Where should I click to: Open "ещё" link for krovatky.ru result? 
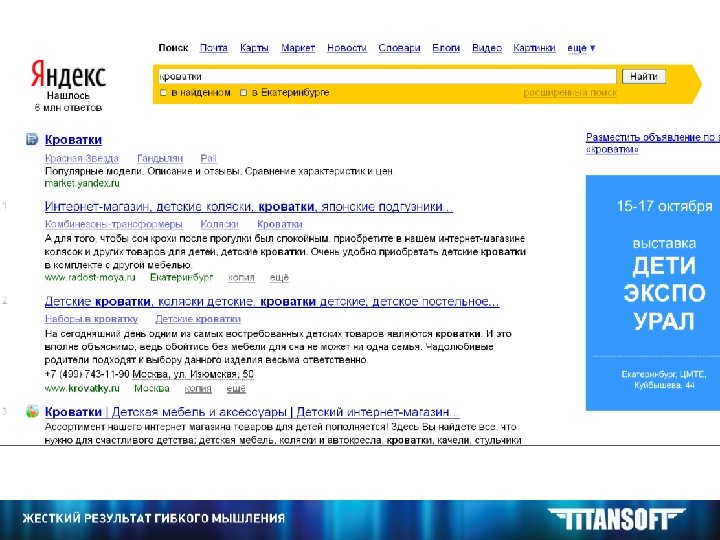tap(236, 388)
